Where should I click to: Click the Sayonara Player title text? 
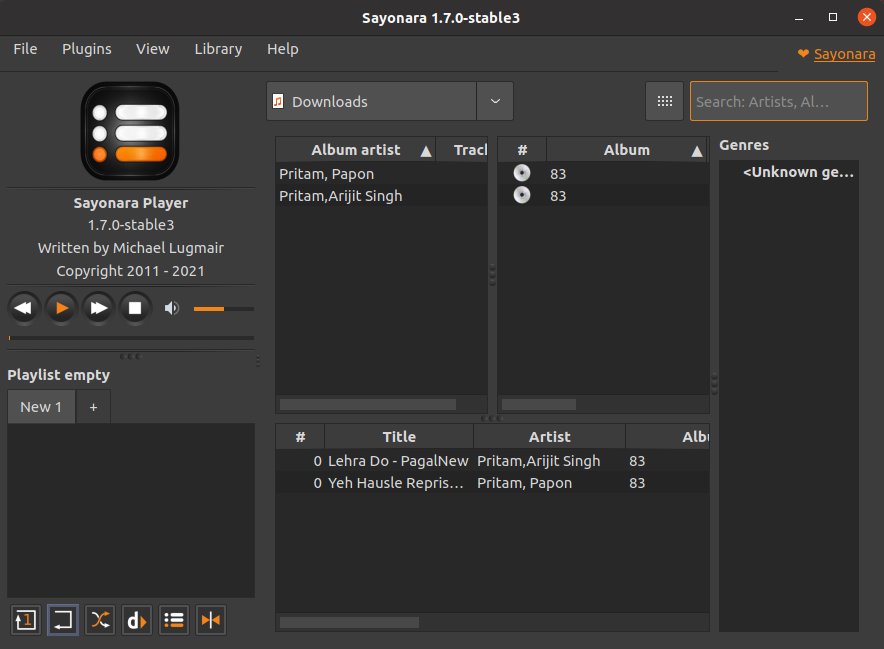pos(131,203)
